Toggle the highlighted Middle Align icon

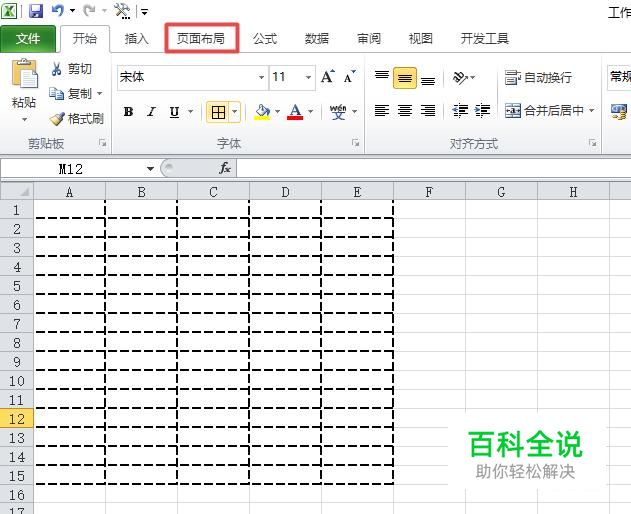[x=404, y=78]
